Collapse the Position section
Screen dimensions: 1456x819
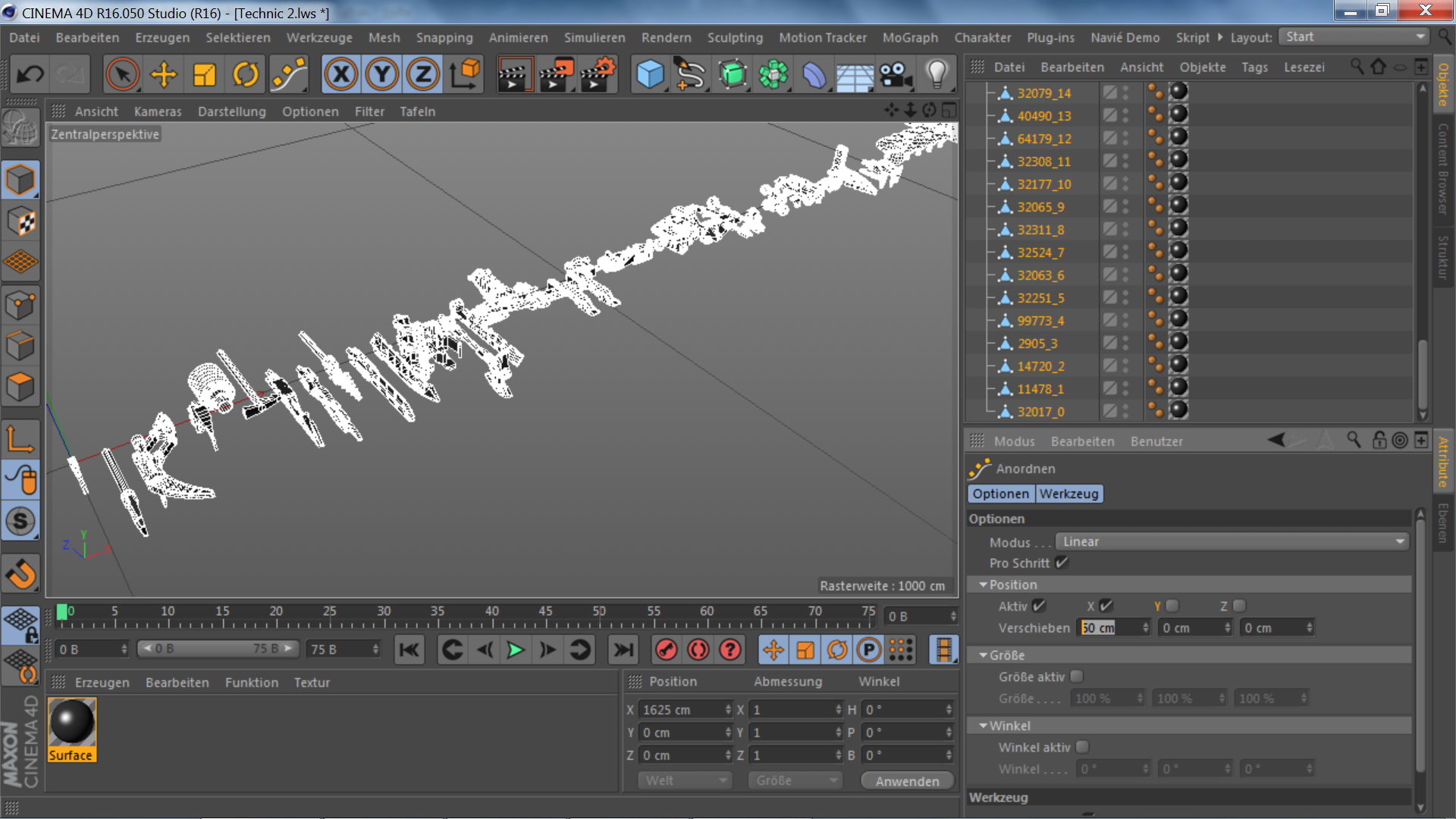984,585
